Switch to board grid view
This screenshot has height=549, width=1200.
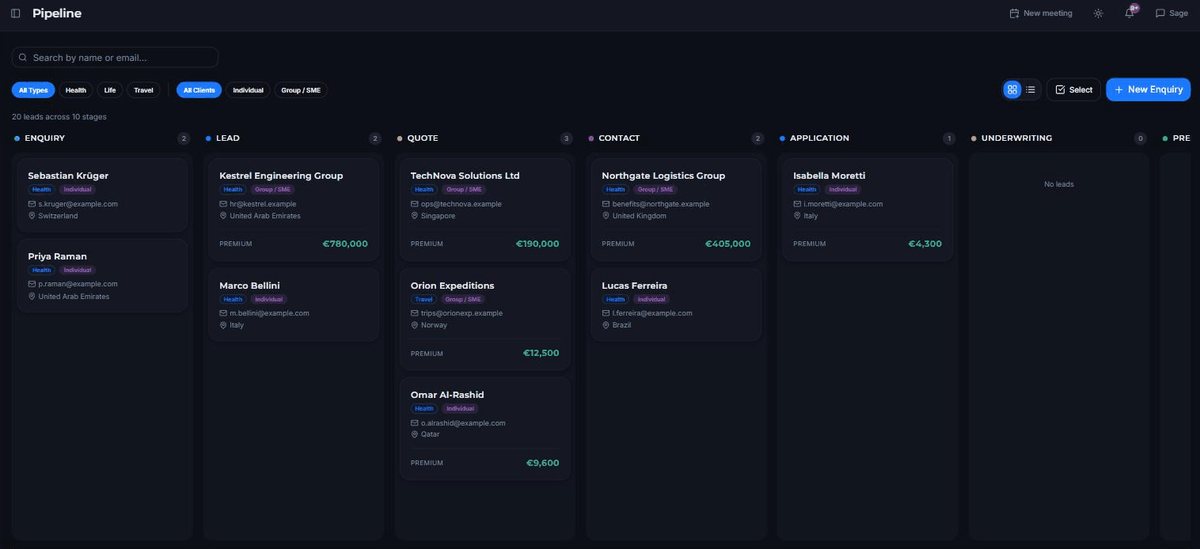click(x=1012, y=90)
